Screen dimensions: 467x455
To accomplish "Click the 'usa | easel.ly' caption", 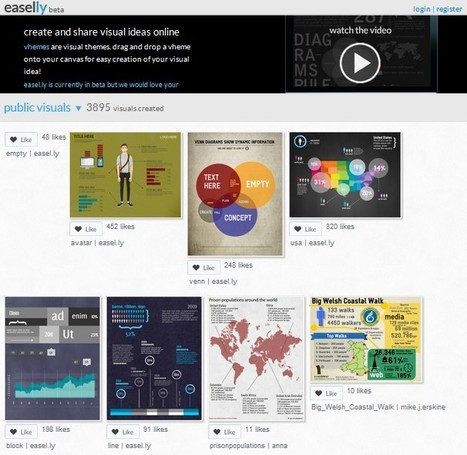I will 312,243.
